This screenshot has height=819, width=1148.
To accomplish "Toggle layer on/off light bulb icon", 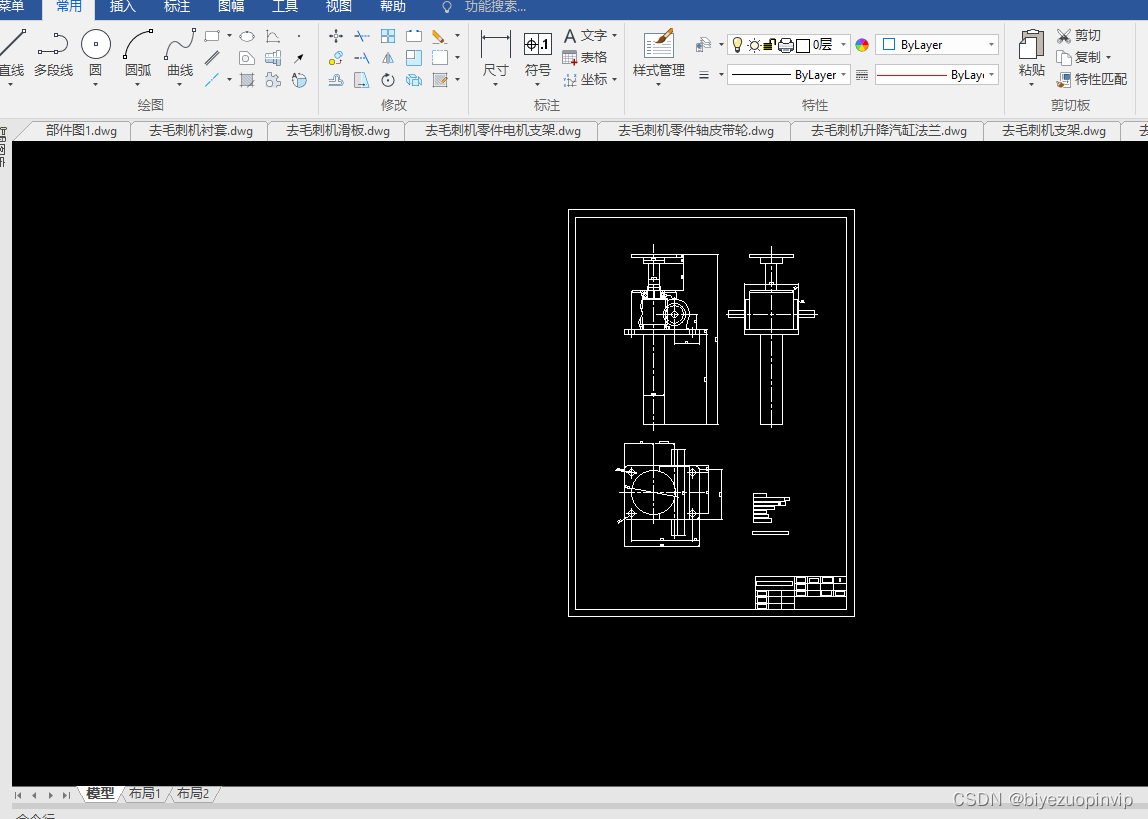I will (x=737, y=45).
